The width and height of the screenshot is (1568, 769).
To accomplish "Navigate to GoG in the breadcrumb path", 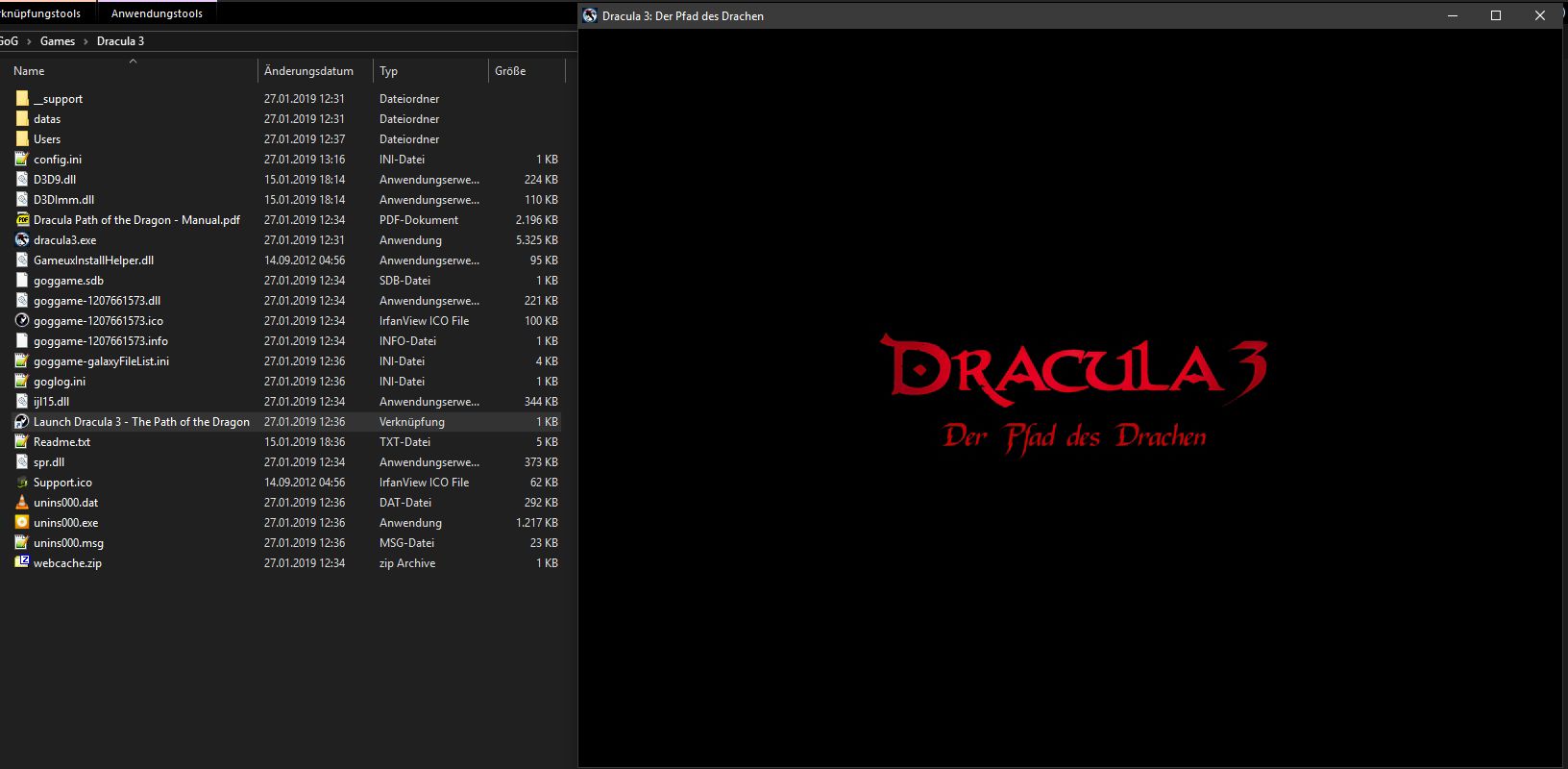I will tap(9, 41).
